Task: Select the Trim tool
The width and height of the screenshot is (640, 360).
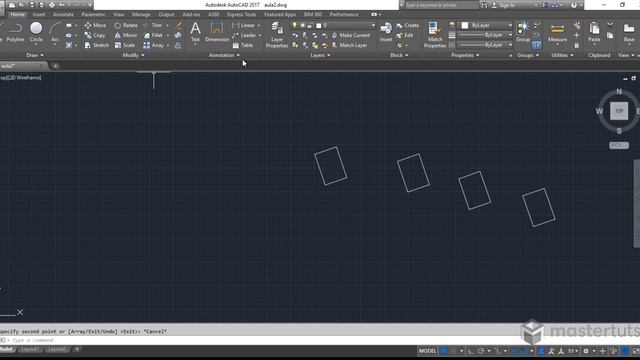Action: [x=153, y=25]
